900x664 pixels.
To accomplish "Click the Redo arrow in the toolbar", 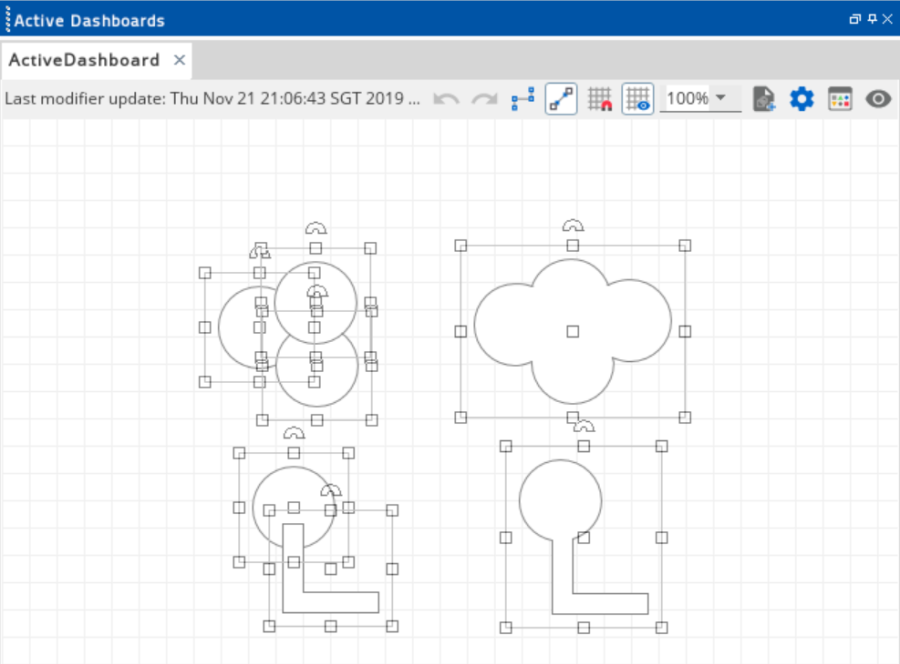I will (485, 99).
